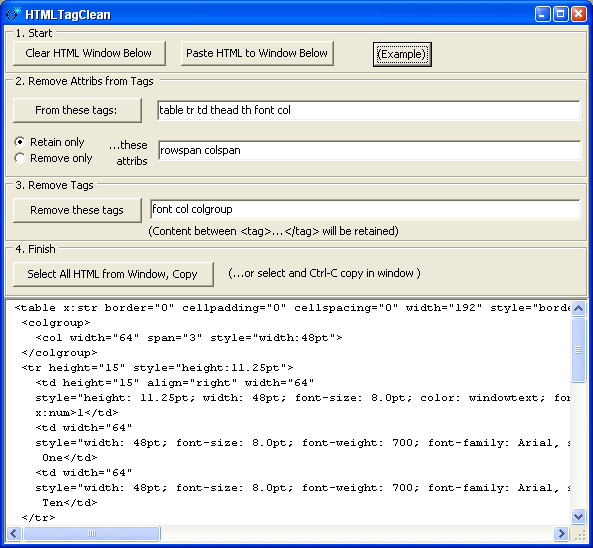Click the horizontal scrollbar right arrow
The width and height of the screenshot is (593, 548).
point(562,534)
